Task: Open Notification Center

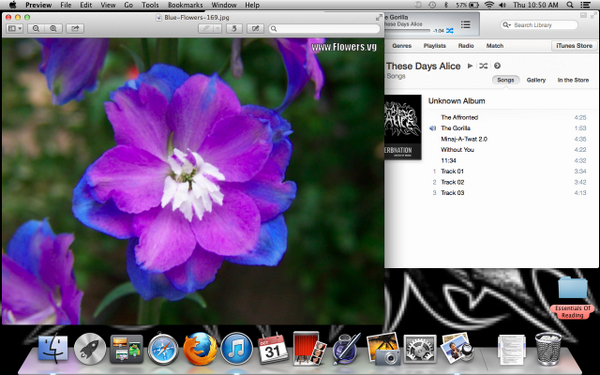Action: point(585,5)
